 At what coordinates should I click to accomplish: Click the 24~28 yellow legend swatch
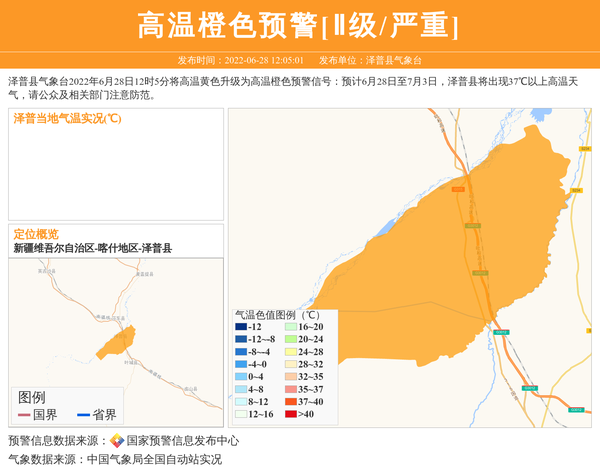290,352
